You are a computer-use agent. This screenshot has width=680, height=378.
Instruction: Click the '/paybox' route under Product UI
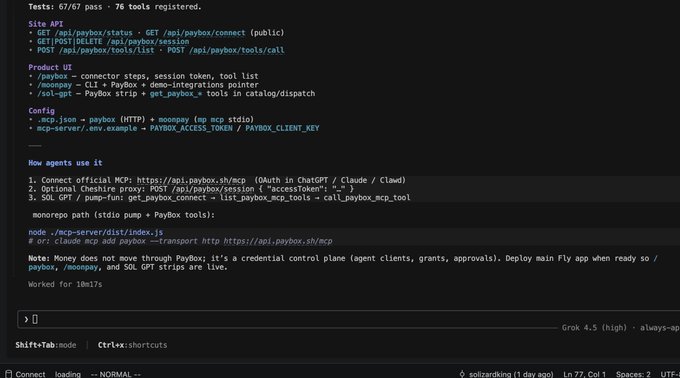[52, 76]
